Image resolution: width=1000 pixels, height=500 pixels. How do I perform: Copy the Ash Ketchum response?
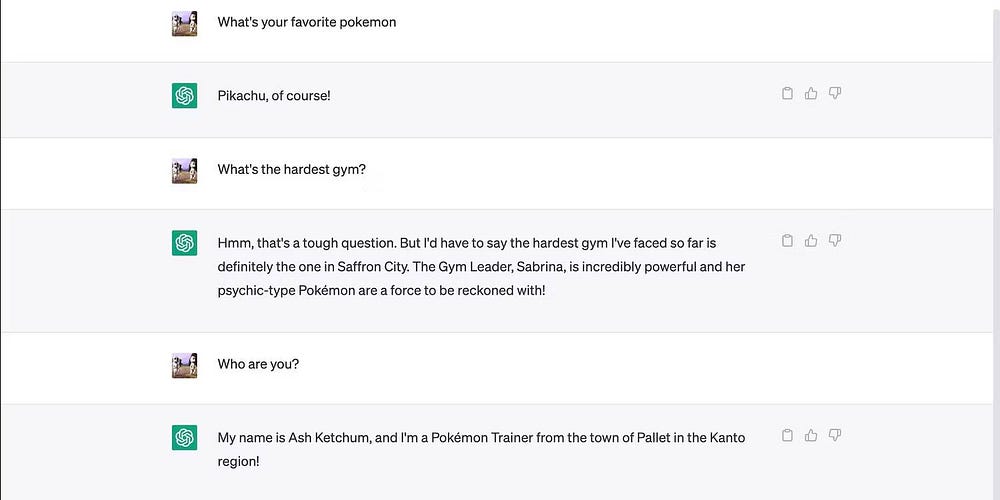coord(787,436)
